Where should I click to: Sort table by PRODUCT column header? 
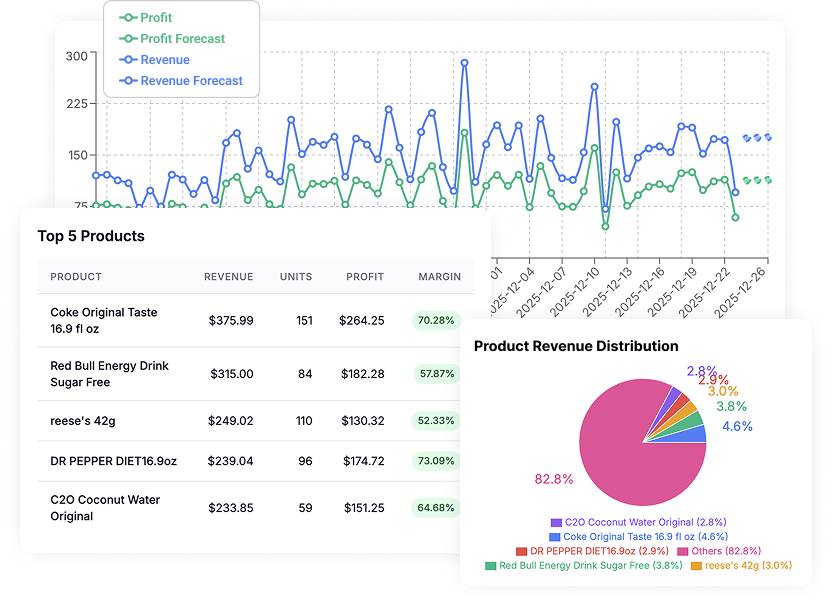click(x=76, y=277)
